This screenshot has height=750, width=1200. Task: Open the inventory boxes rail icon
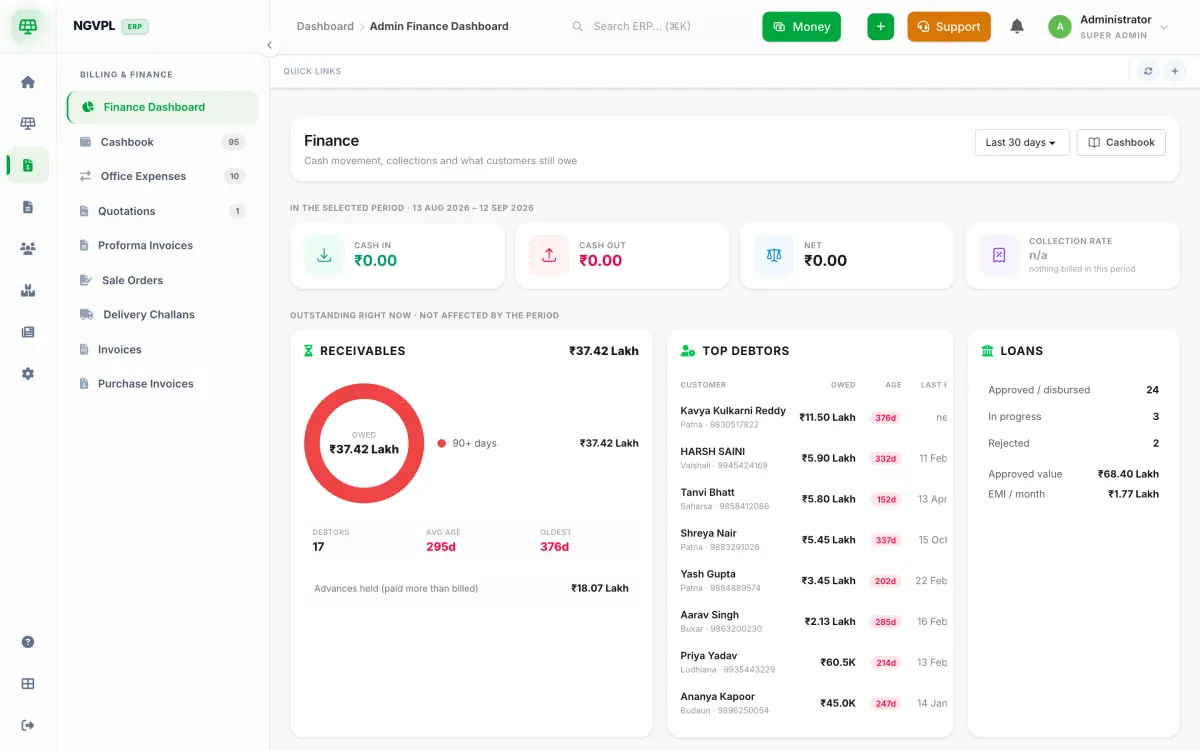click(28, 290)
